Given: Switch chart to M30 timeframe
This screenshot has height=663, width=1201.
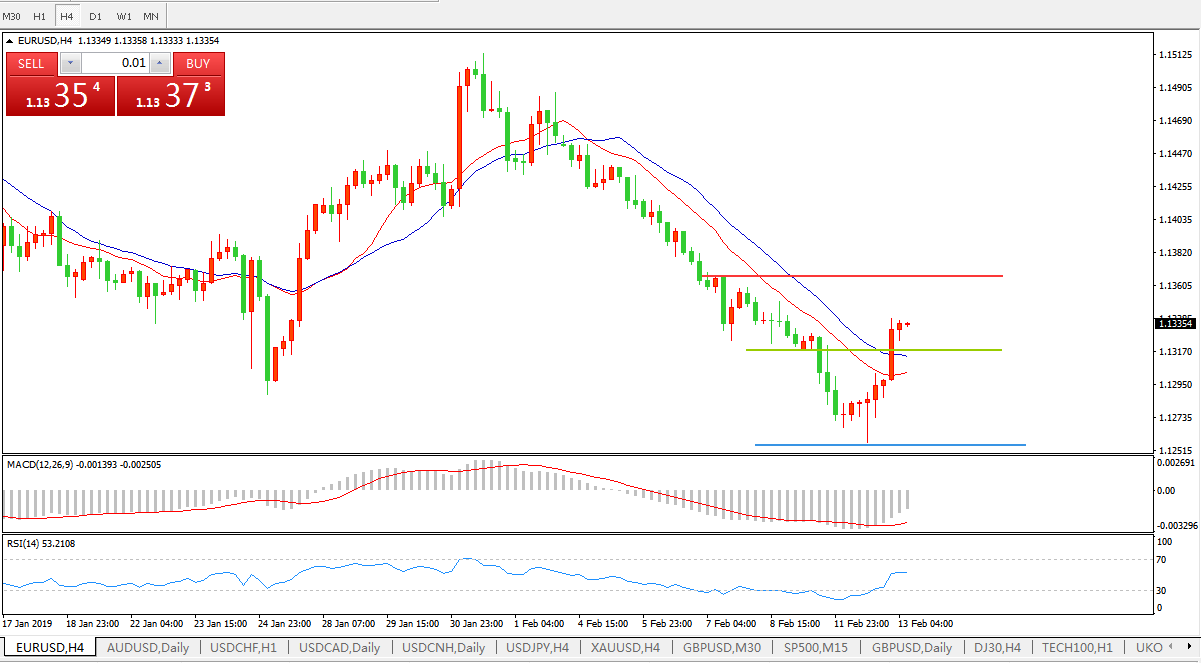Looking at the screenshot, I should coord(12,16).
